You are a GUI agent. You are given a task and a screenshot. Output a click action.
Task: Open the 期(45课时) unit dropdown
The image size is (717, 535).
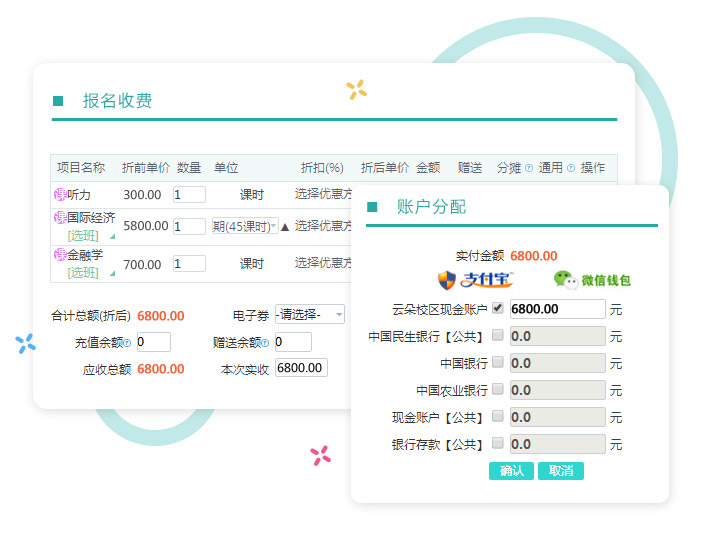click(245, 226)
